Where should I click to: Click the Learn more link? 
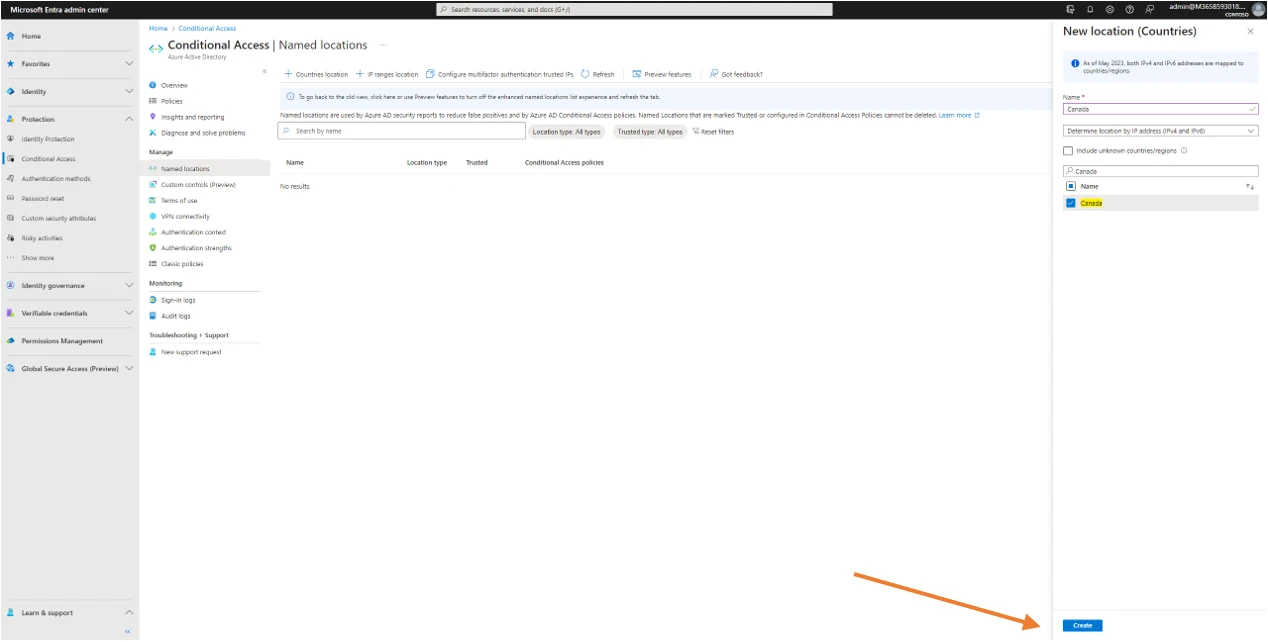[x=957, y=115]
